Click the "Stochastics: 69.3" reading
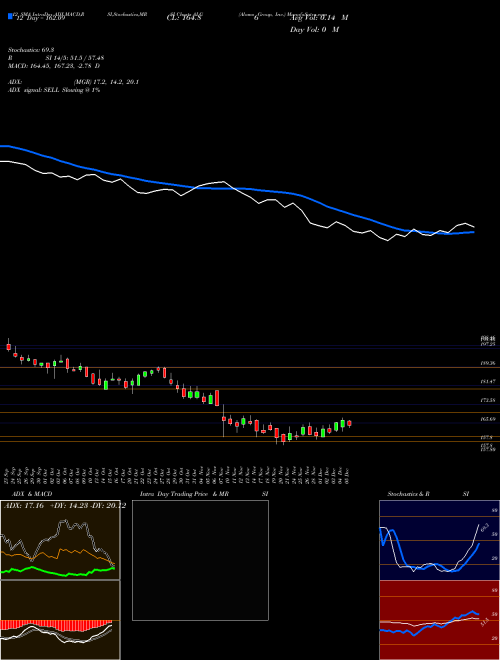 [31, 50]
